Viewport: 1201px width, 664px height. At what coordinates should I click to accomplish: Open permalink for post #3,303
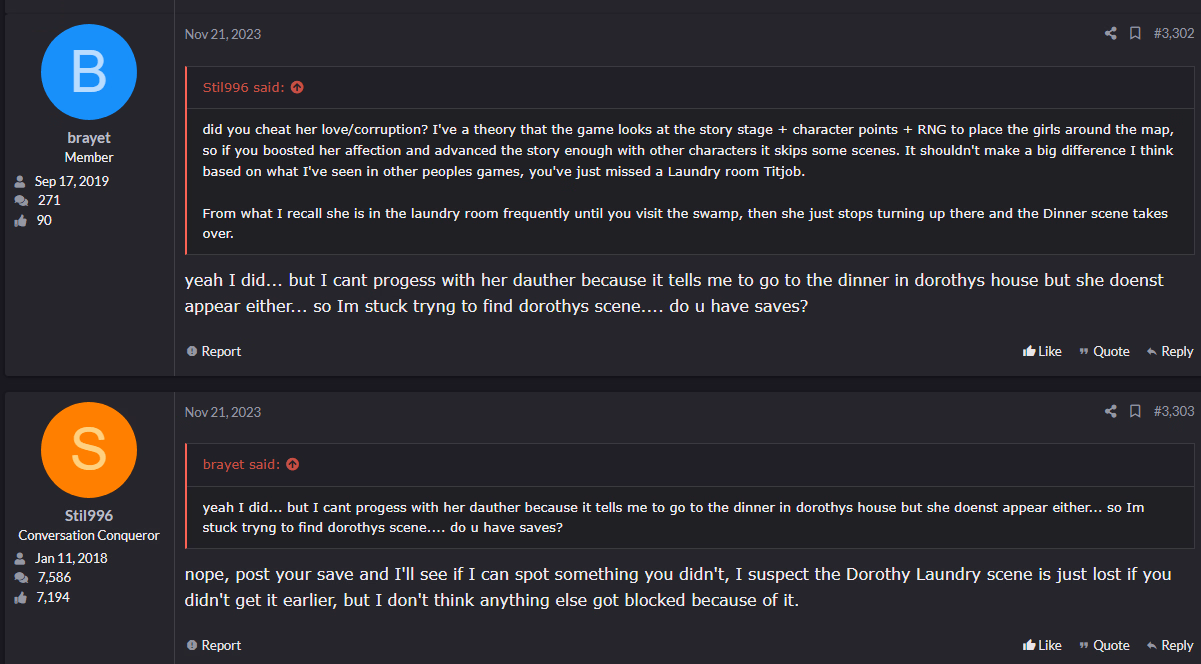[x=1174, y=411]
